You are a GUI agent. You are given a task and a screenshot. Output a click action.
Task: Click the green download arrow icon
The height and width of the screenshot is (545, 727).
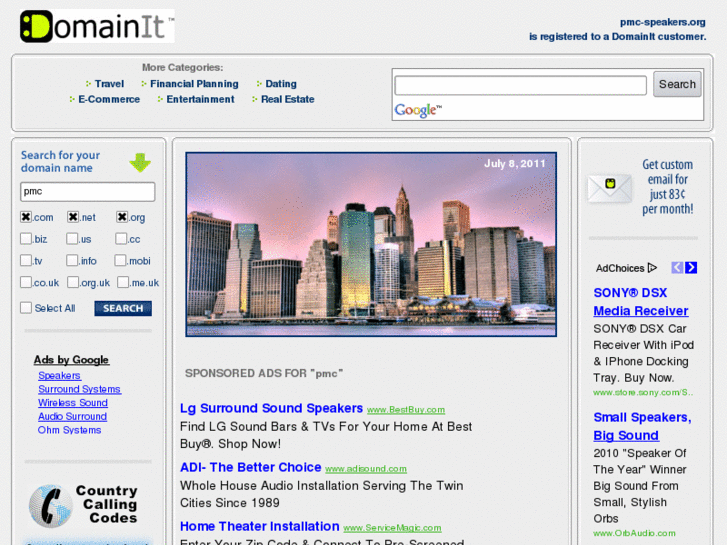[x=140, y=163]
